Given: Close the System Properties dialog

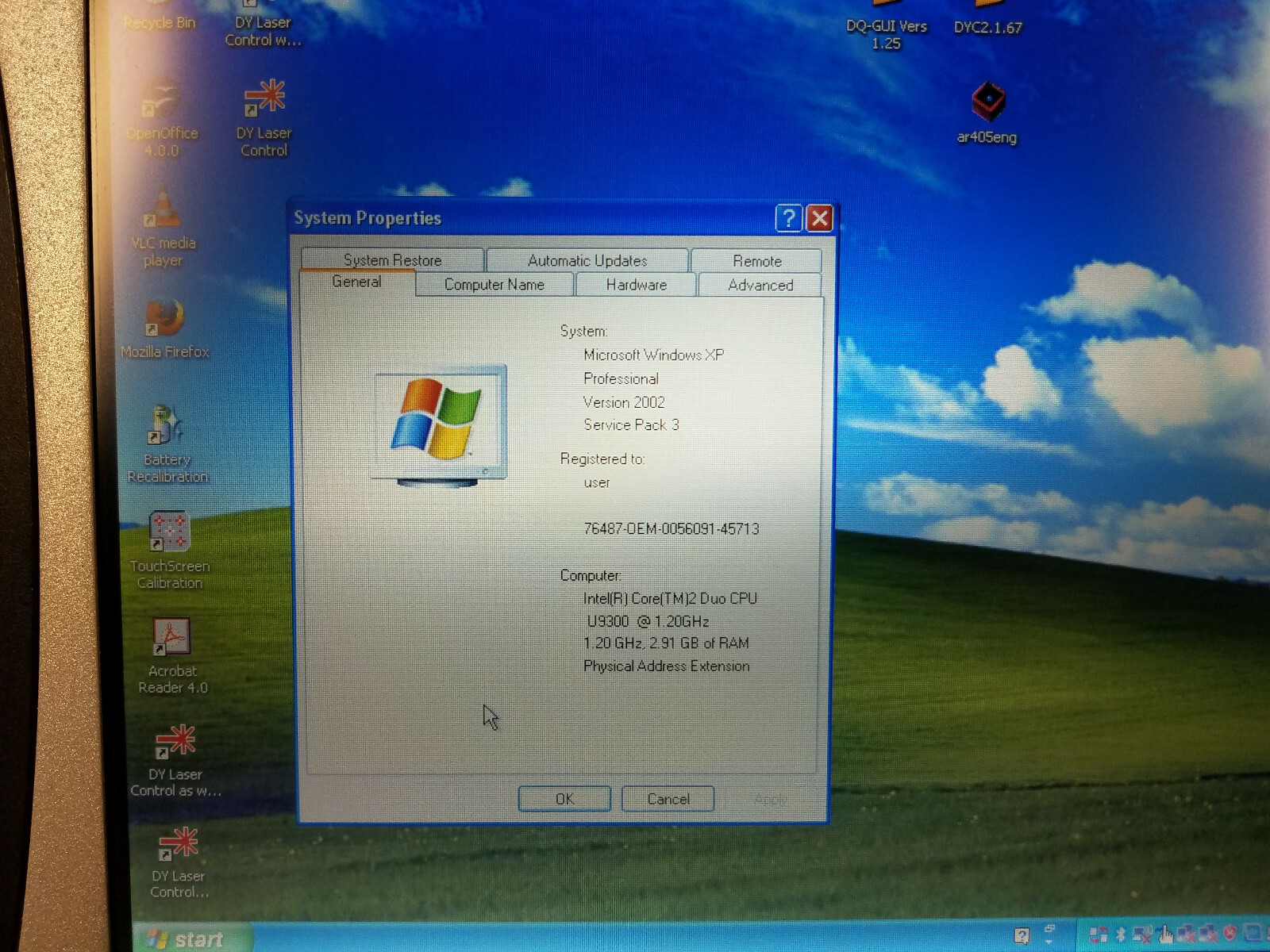Looking at the screenshot, I should [x=820, y=218].
